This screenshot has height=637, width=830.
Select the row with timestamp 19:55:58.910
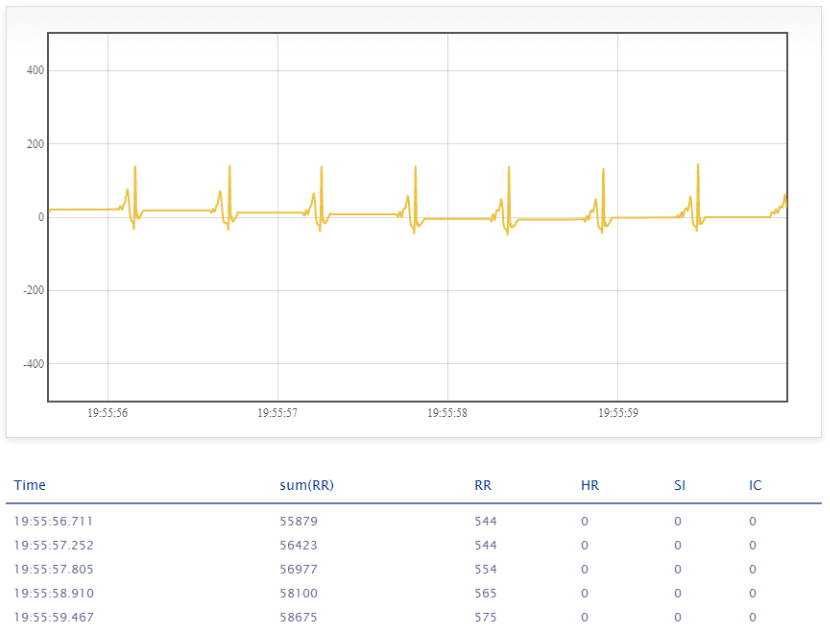point(52,592)
